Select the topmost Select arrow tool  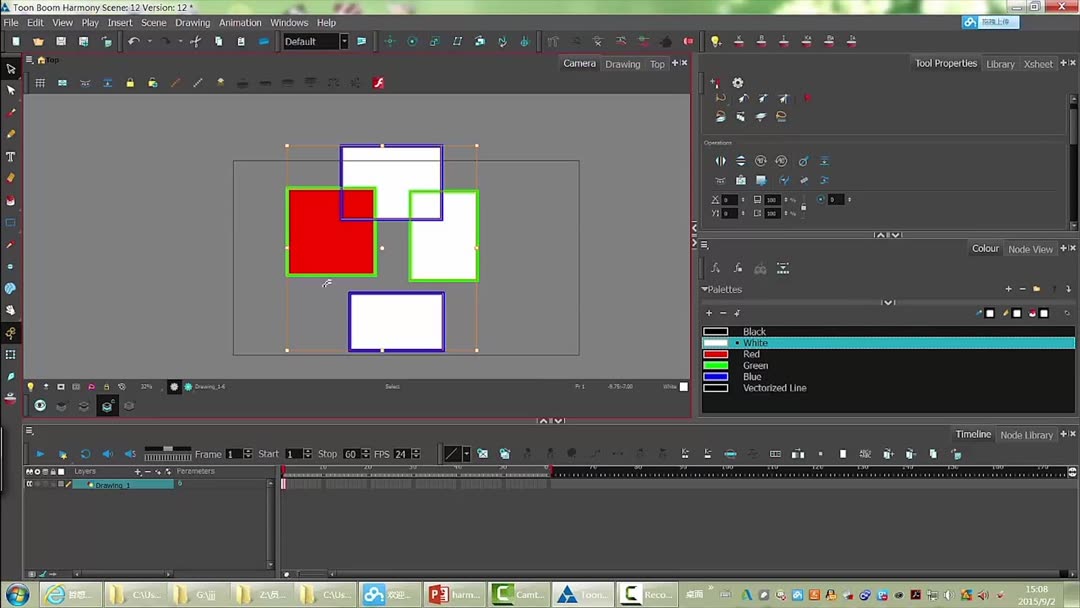[11, 68]
